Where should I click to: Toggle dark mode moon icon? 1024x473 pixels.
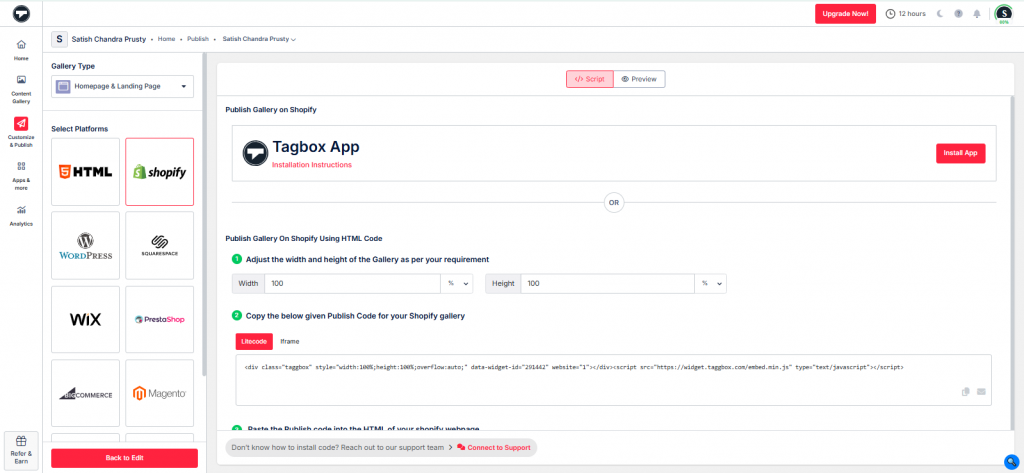940,14
